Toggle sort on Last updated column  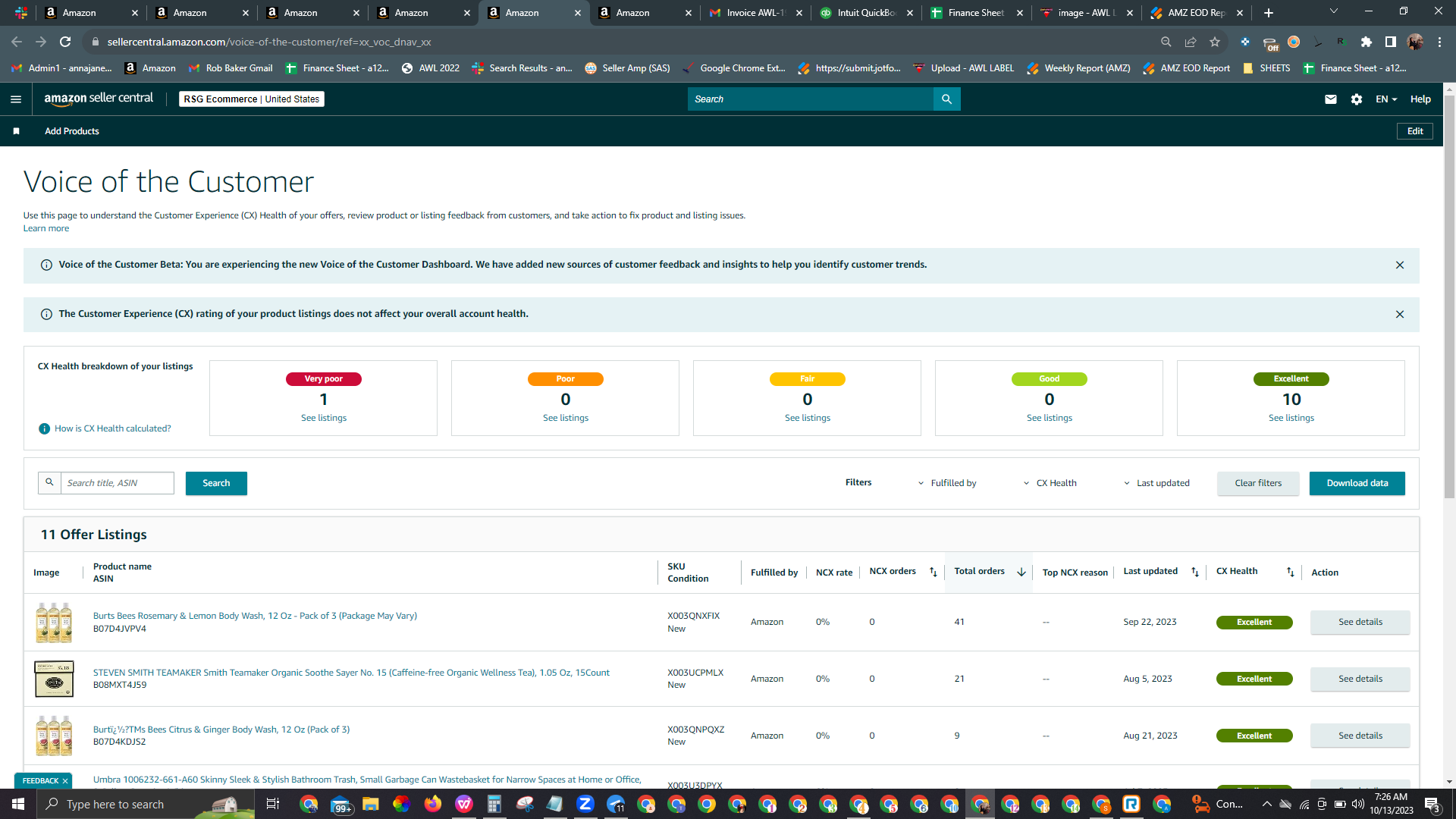click(x=1195, y=573)
